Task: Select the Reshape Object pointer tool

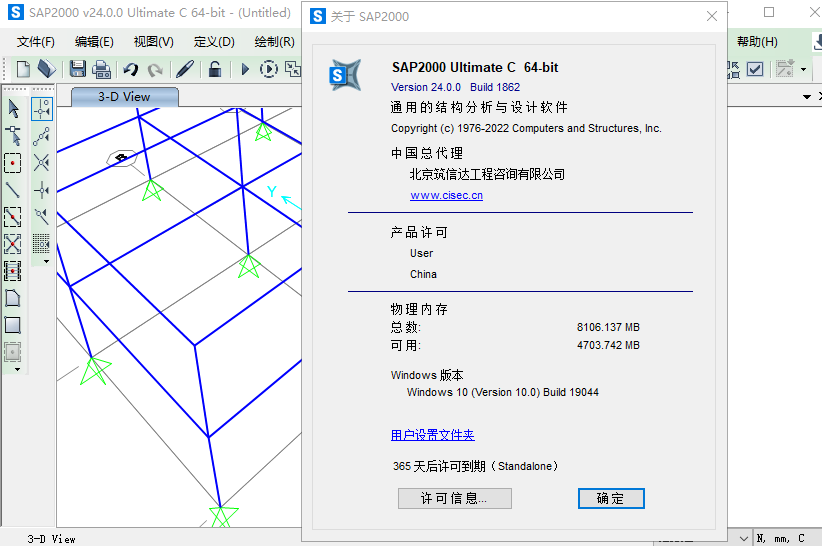Action: click(14, 136)
